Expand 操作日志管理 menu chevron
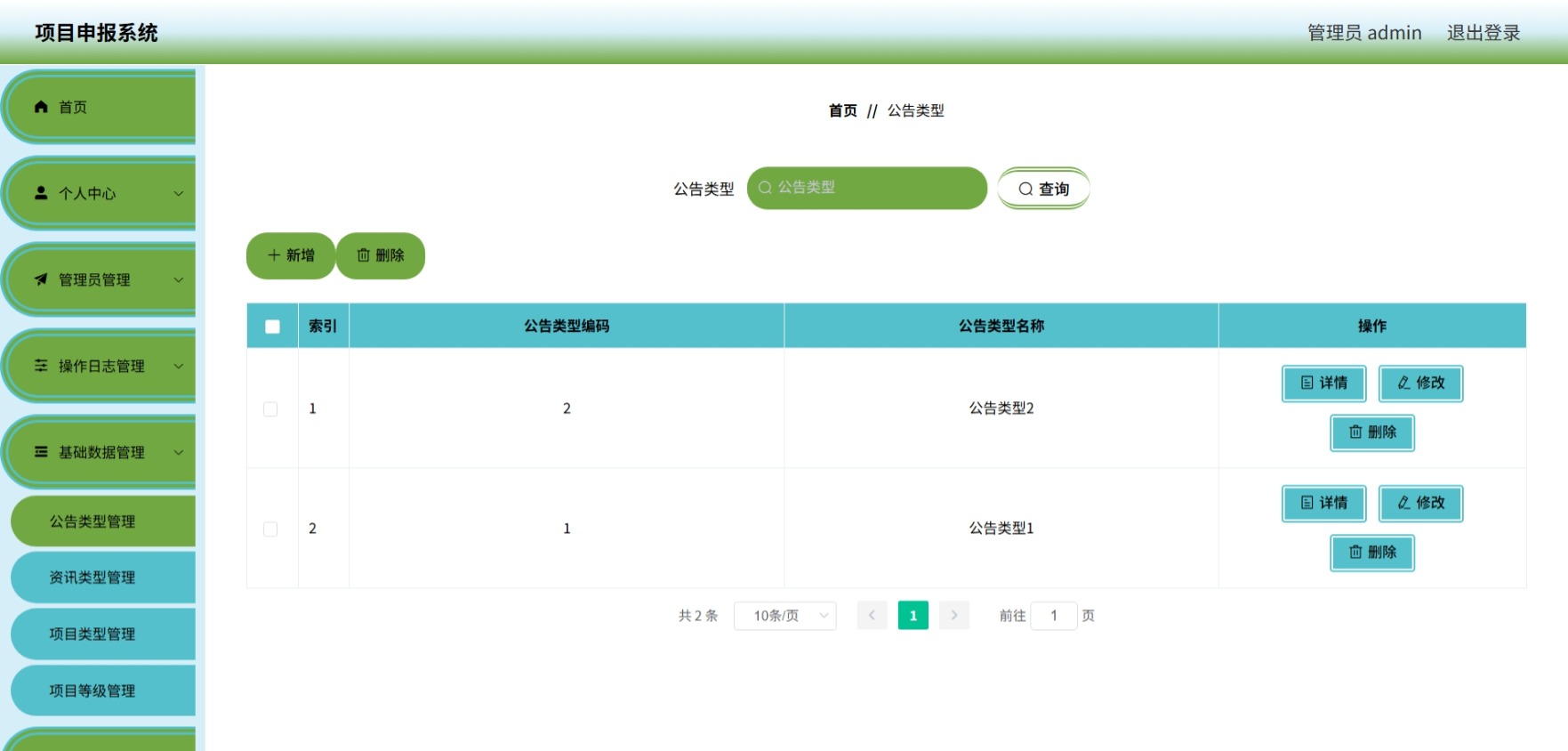 (x=179, y=366)
